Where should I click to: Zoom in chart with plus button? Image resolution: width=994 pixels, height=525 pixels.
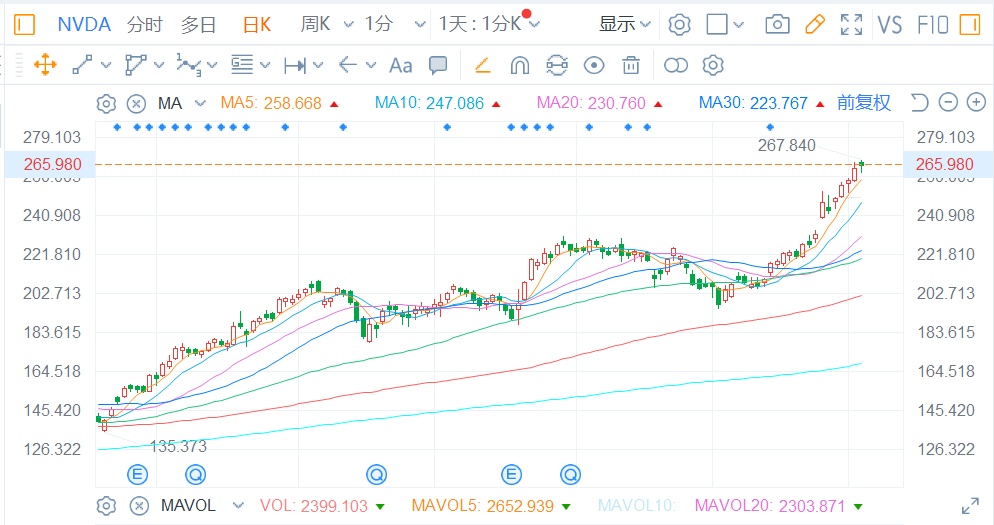click(976, 102)
